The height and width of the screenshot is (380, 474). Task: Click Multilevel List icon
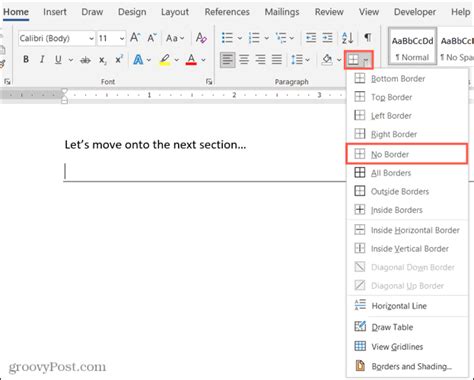pos(281,38)
